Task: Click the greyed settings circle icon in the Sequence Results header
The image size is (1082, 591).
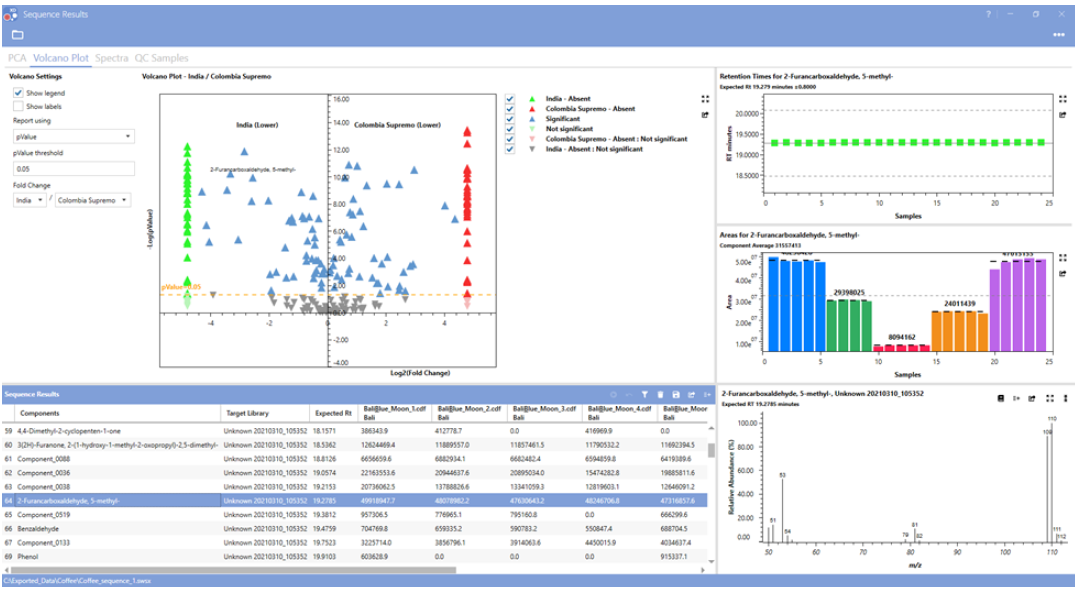Action: point(613,395)
